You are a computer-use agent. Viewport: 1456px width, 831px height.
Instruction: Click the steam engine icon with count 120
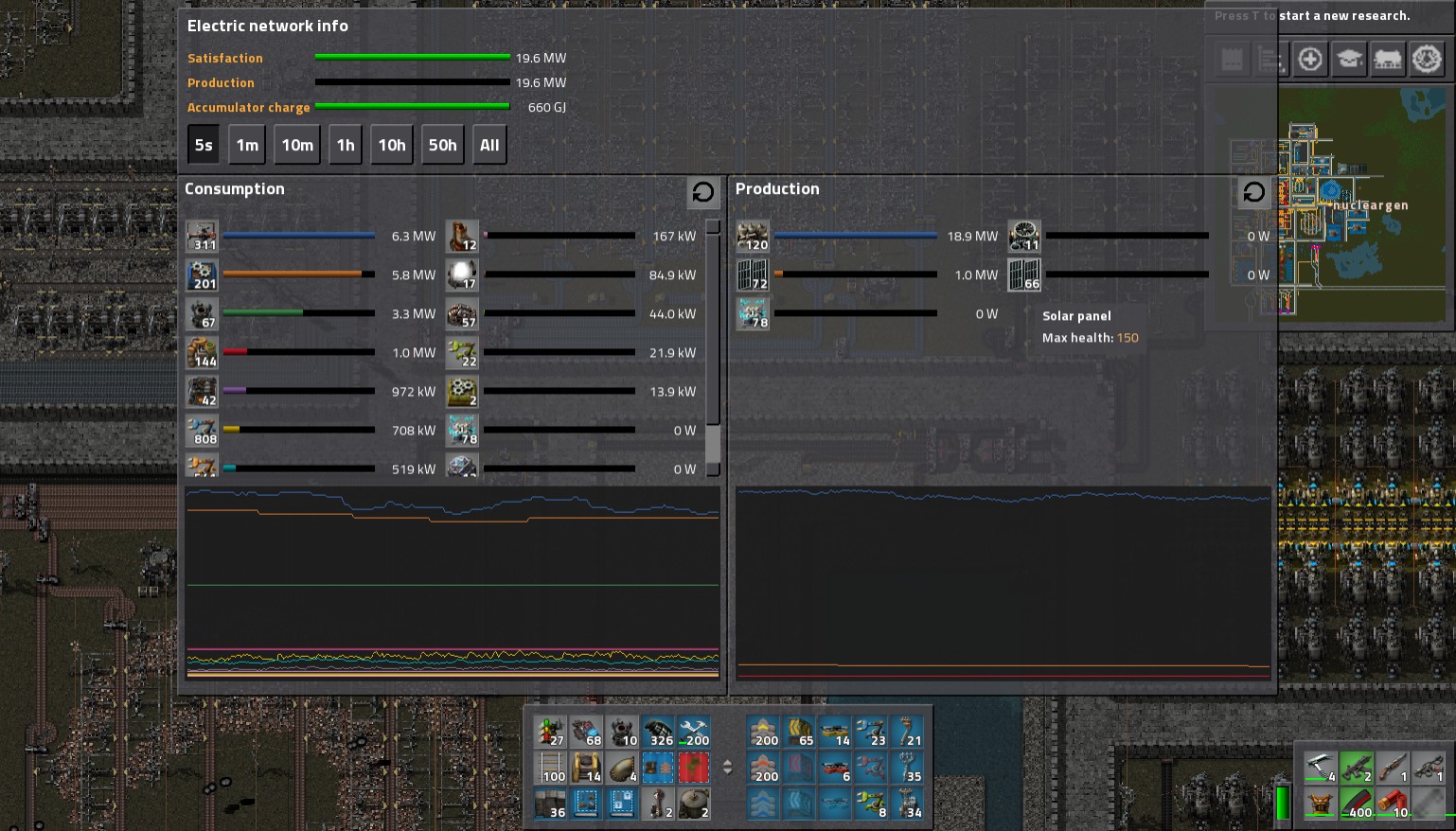pyautogui.click(x=753, y=236)
